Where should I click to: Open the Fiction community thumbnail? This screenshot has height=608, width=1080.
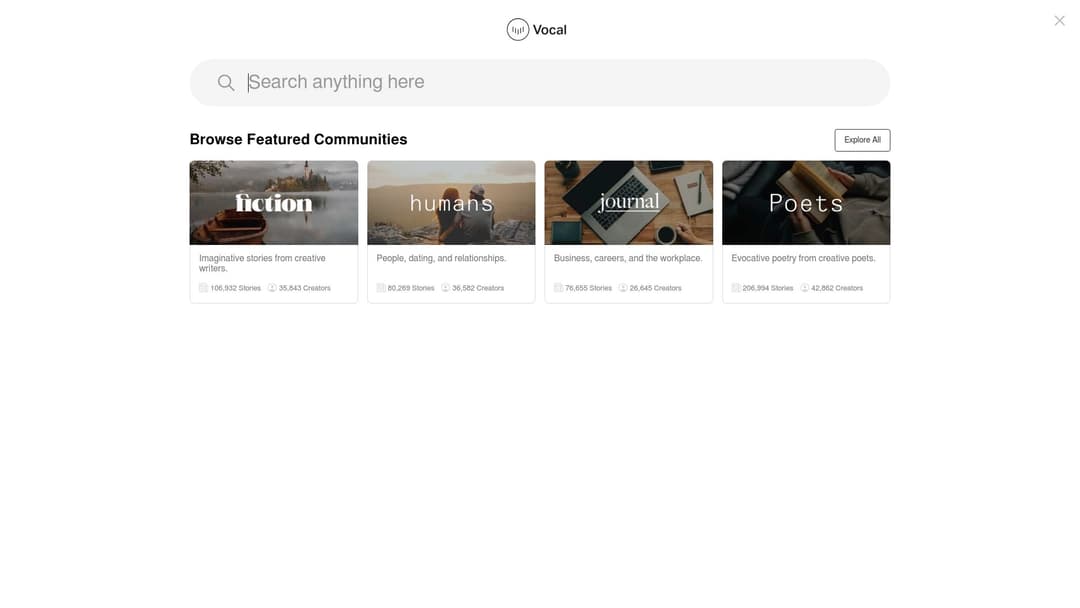[x=274, y=202]
